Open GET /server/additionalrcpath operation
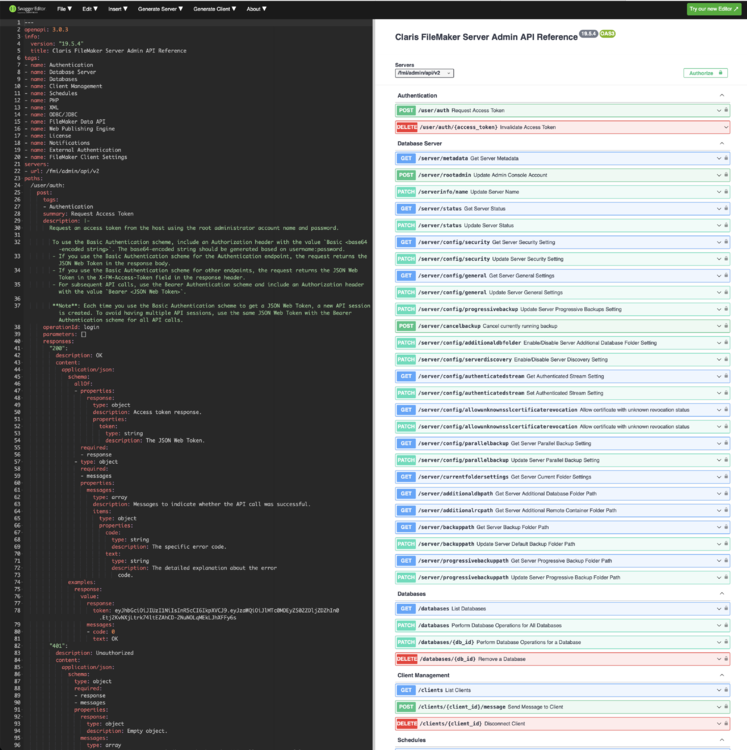Viewport: 747px width, 750px height. [x=562, y=510]
